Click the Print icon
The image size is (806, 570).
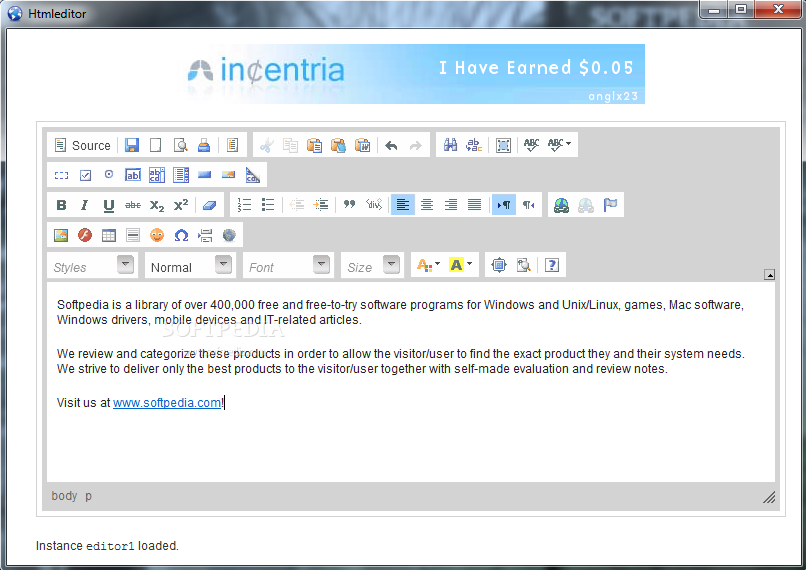[x=204, y=145]
